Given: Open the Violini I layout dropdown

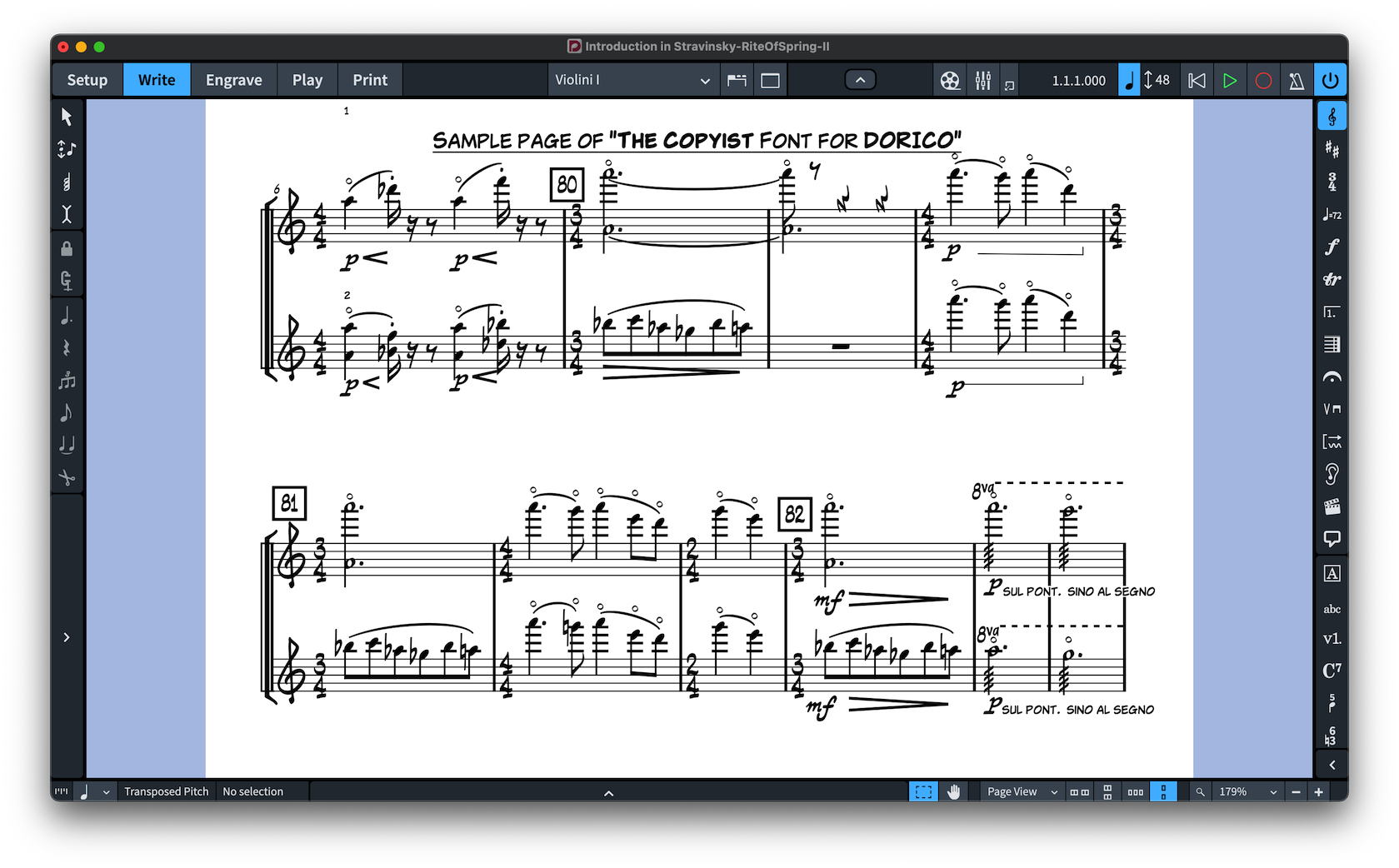Looking at the screenshot, I should coord(633,80).
